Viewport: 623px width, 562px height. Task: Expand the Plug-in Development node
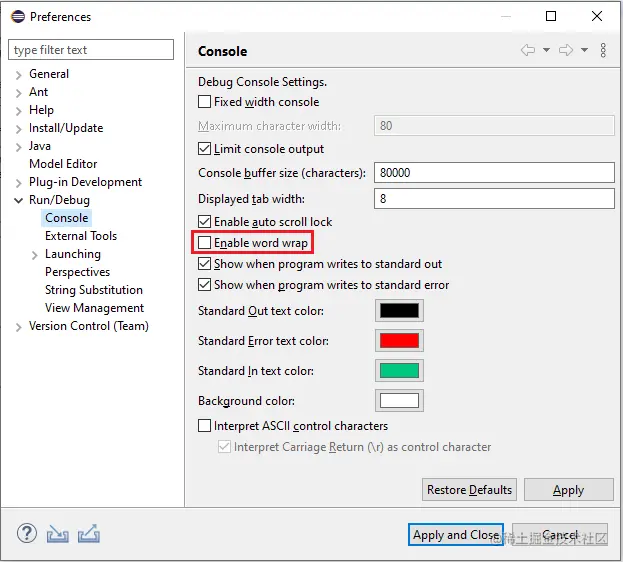click(18, 183)
